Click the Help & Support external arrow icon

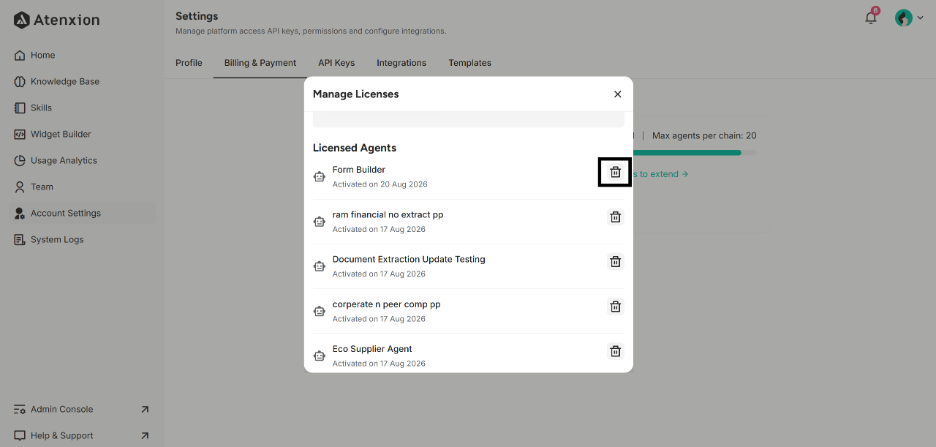[144, 436]
